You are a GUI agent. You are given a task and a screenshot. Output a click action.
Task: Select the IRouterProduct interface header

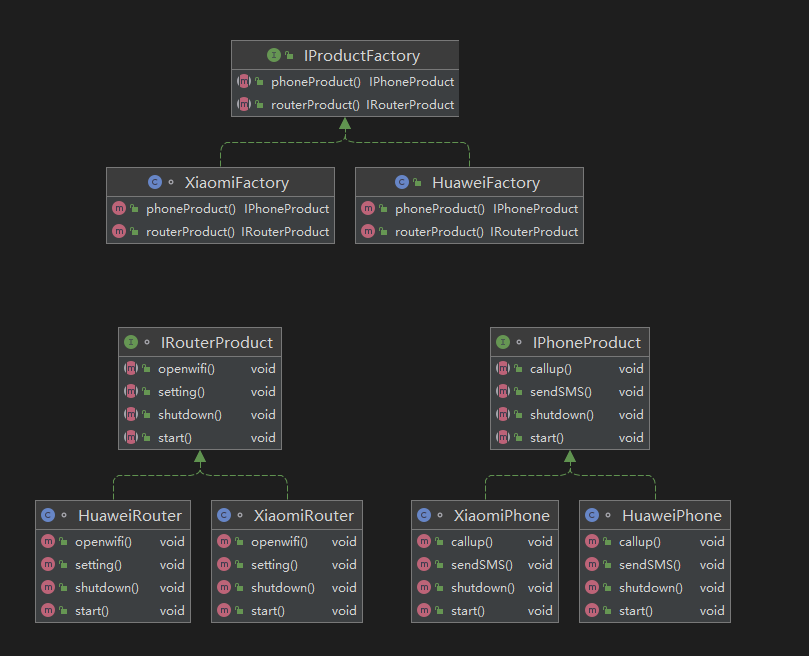click(200, 342)
